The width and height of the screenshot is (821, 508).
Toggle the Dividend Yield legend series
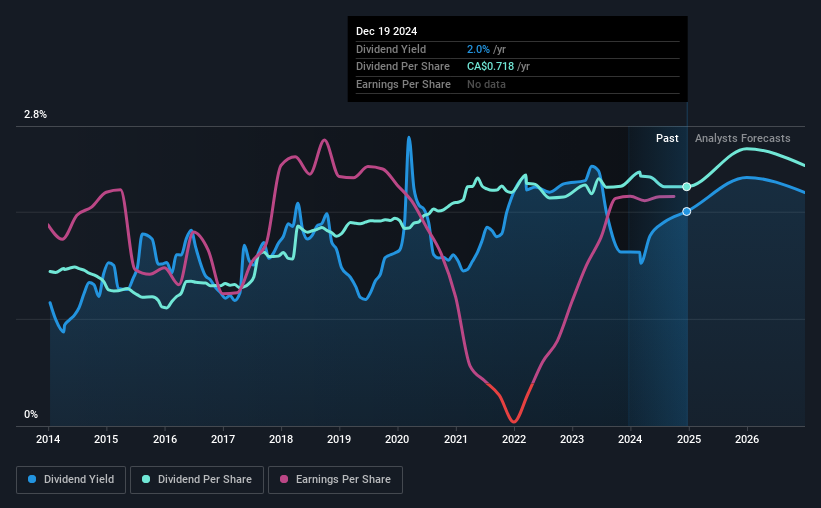point(71,480)
